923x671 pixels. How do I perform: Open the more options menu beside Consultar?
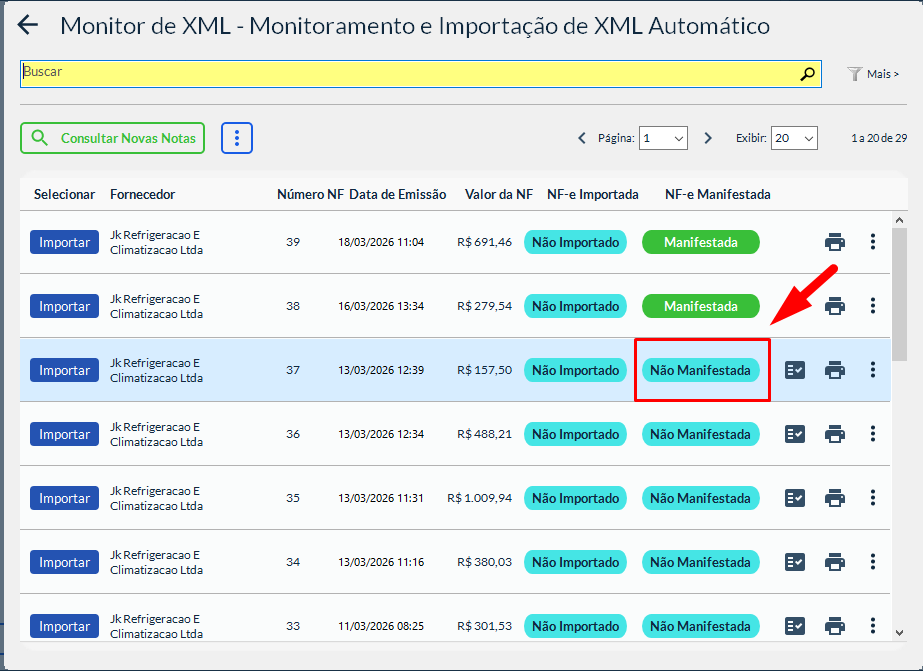tap(237, 139)
